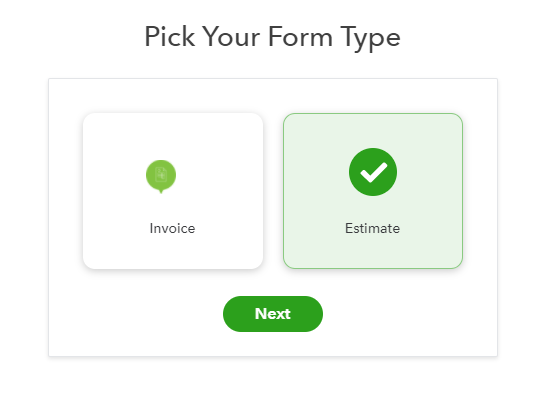Proceed with the green Next pill button
The height and width of the screenshot is (397, 554).
pos(273,314)
